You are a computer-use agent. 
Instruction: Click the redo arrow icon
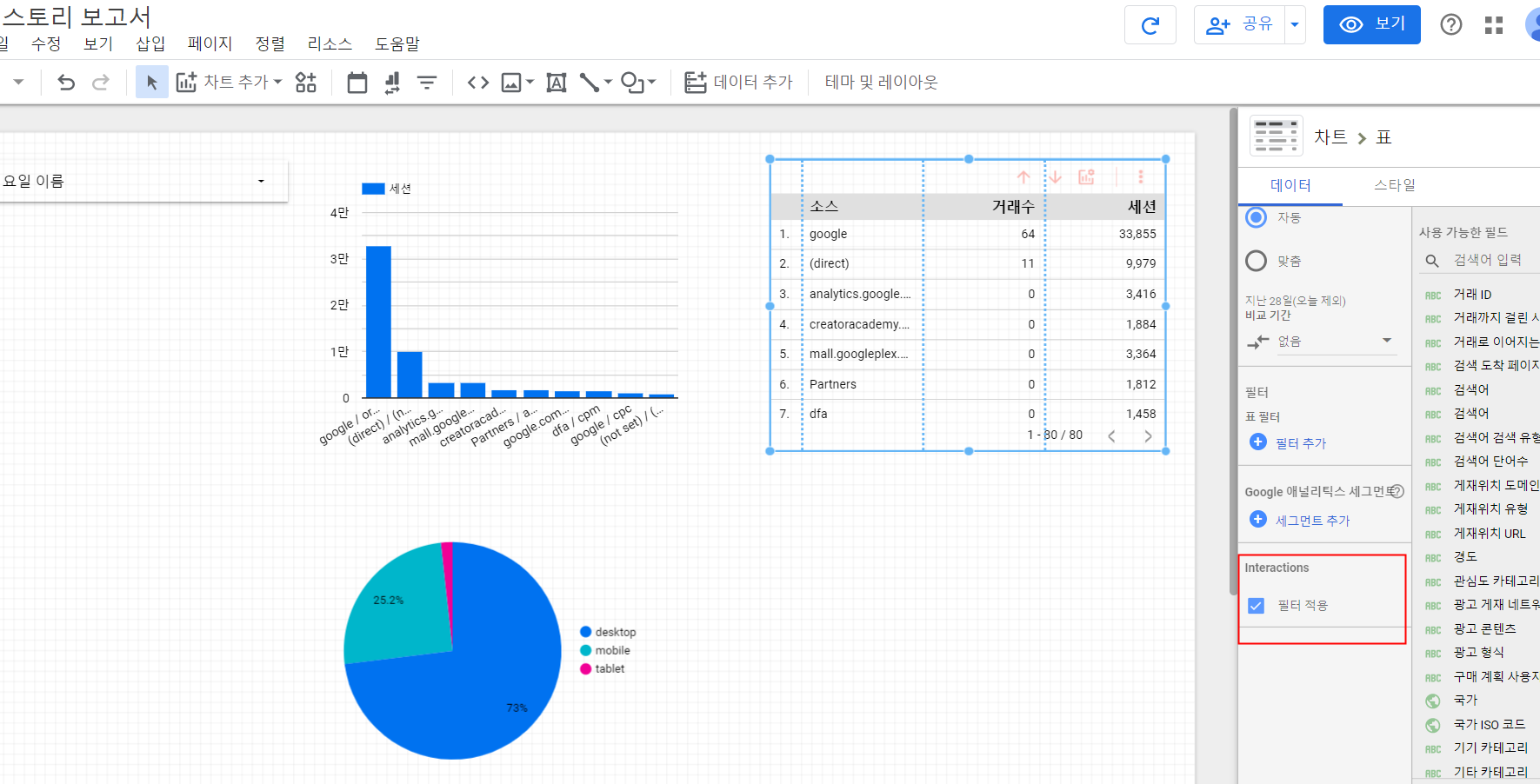pos(101,83)
